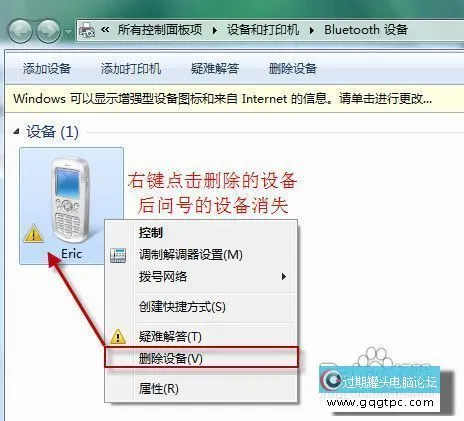Collapse the 设备 (1) group triangle
The height and width of the screenshot is (421, 464).
[16, 132]
